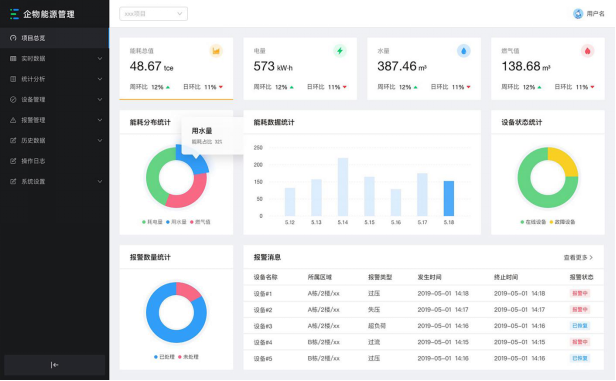Select the 能耗总值 48.67 tce card
This screenshot has height=381, width=616.
176,69
